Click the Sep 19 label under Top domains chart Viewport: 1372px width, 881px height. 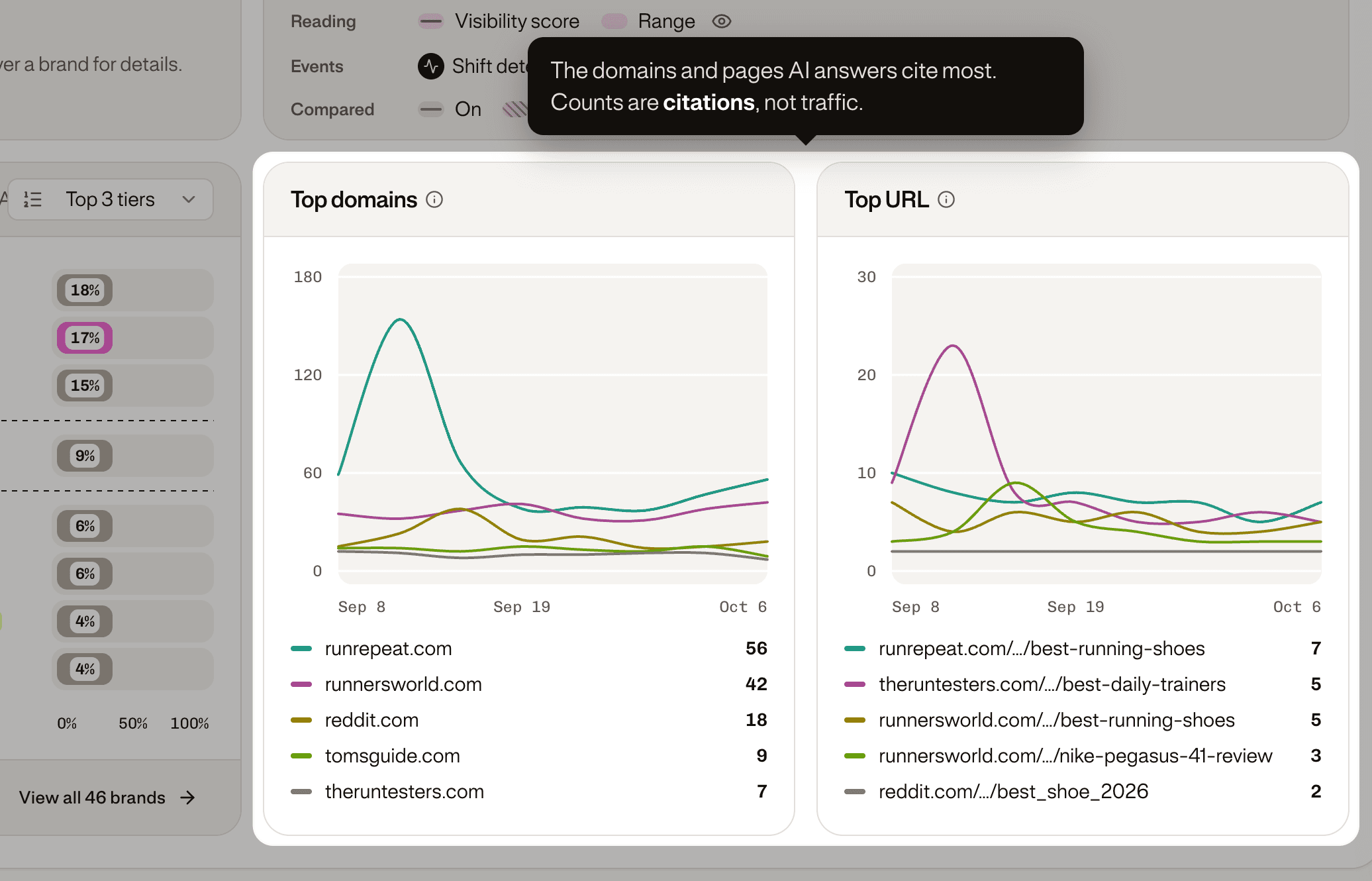click(522, 607)
